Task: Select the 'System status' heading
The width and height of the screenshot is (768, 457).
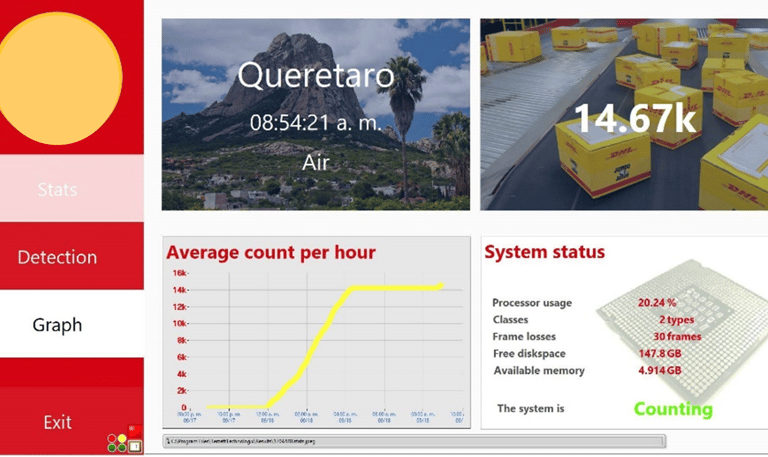Action: click(x=544, y=252)
